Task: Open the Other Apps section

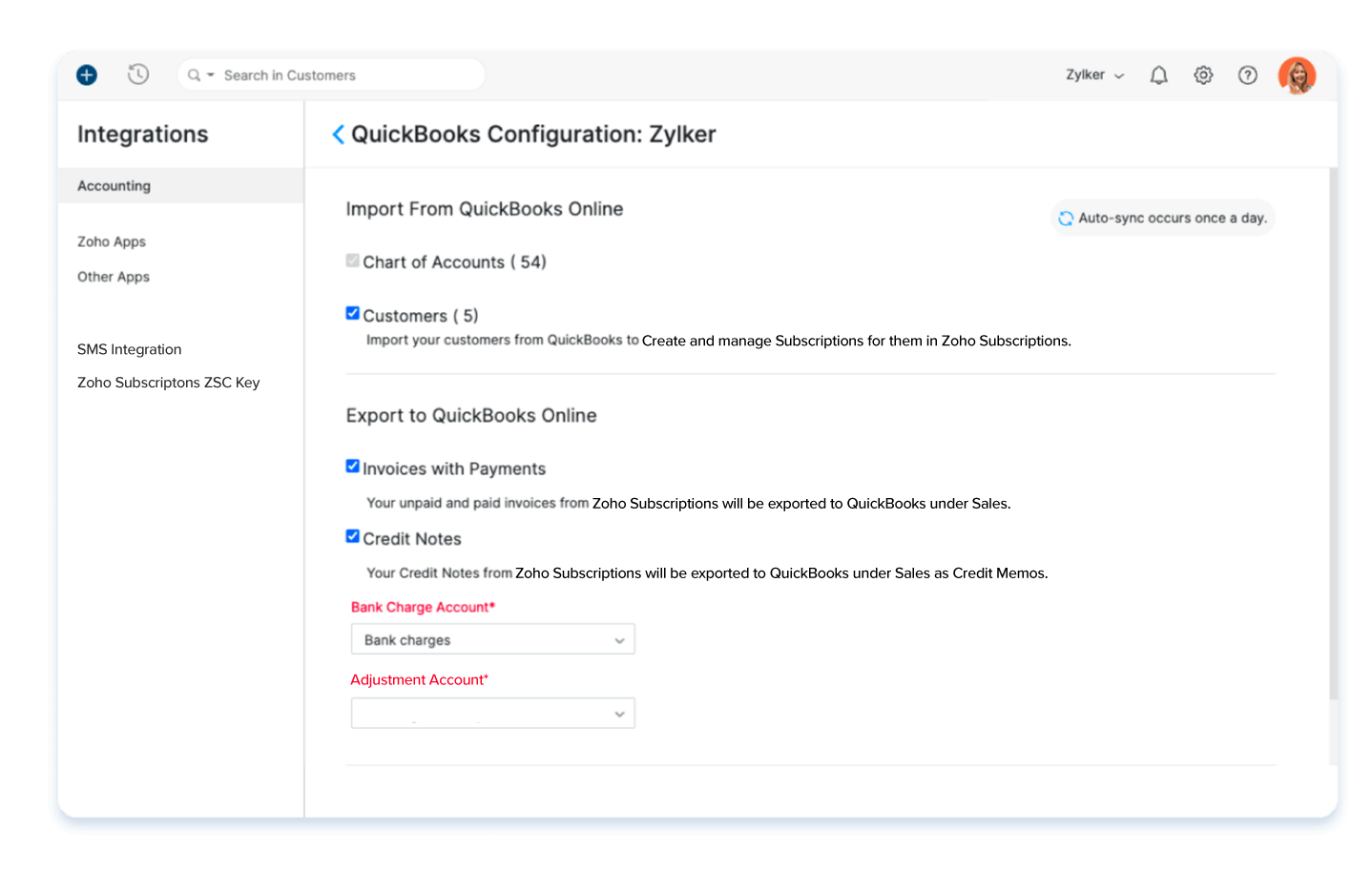Action: tap(113, 277)
